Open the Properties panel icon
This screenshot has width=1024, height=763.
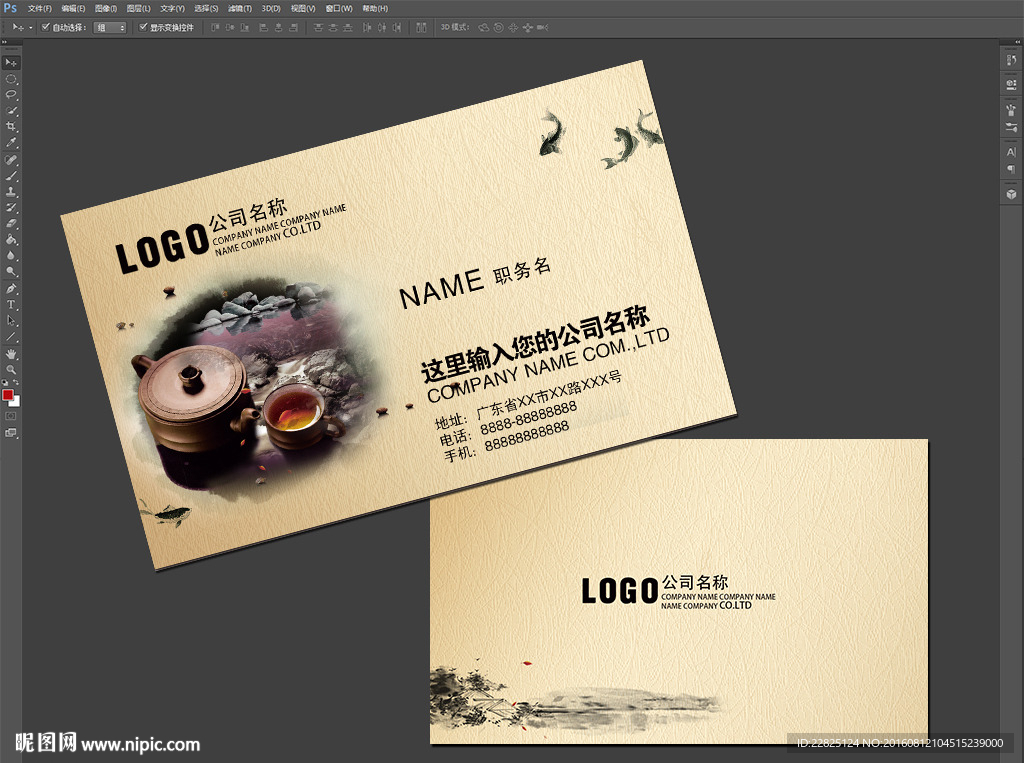pyautogui.click(x=1011, y=84)
